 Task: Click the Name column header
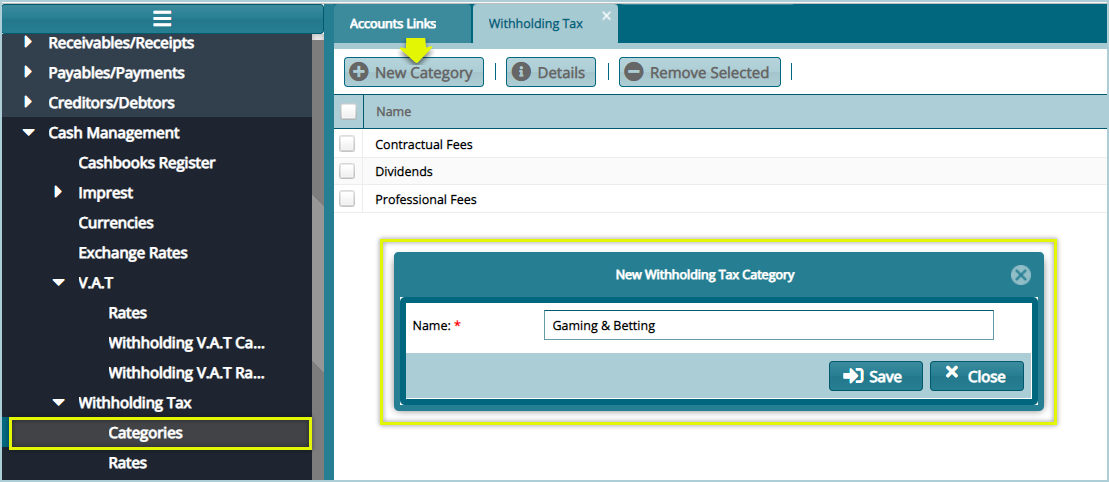[x=393, y=111]
